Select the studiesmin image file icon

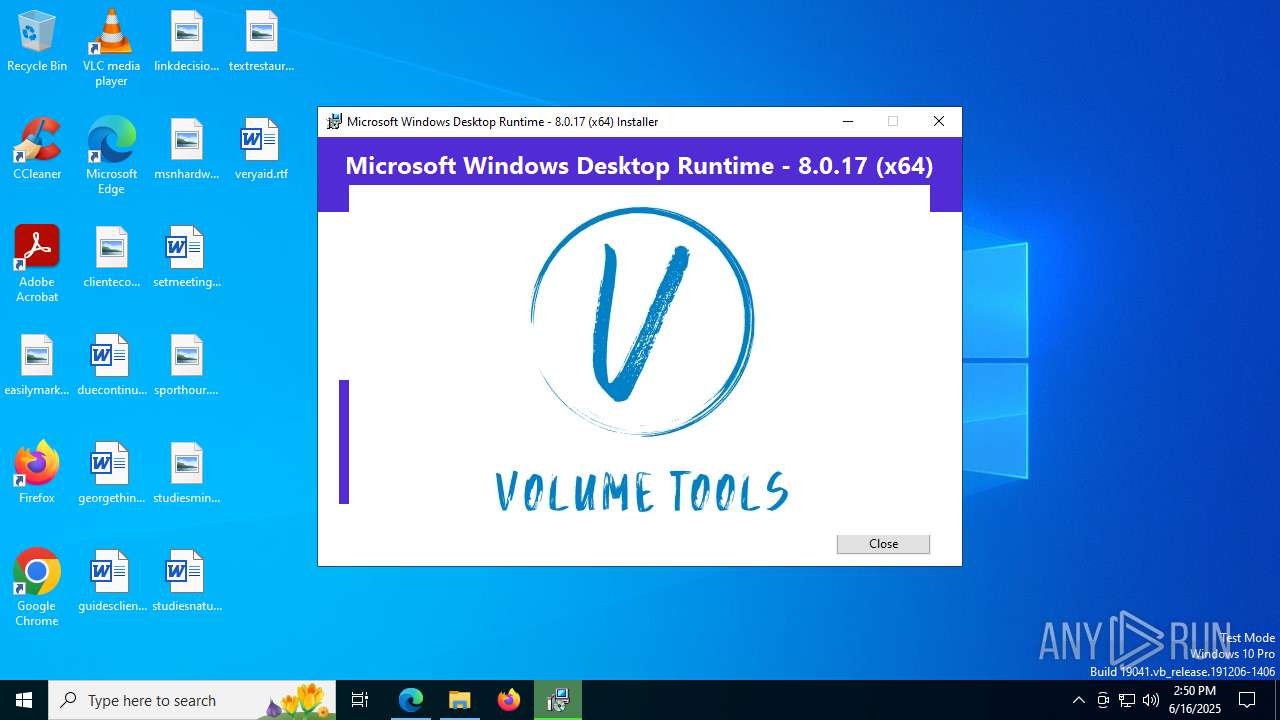pos(186,473)
